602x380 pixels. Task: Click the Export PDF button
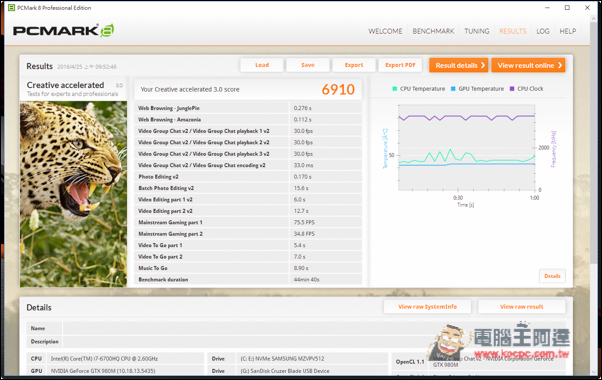(400, 65)
